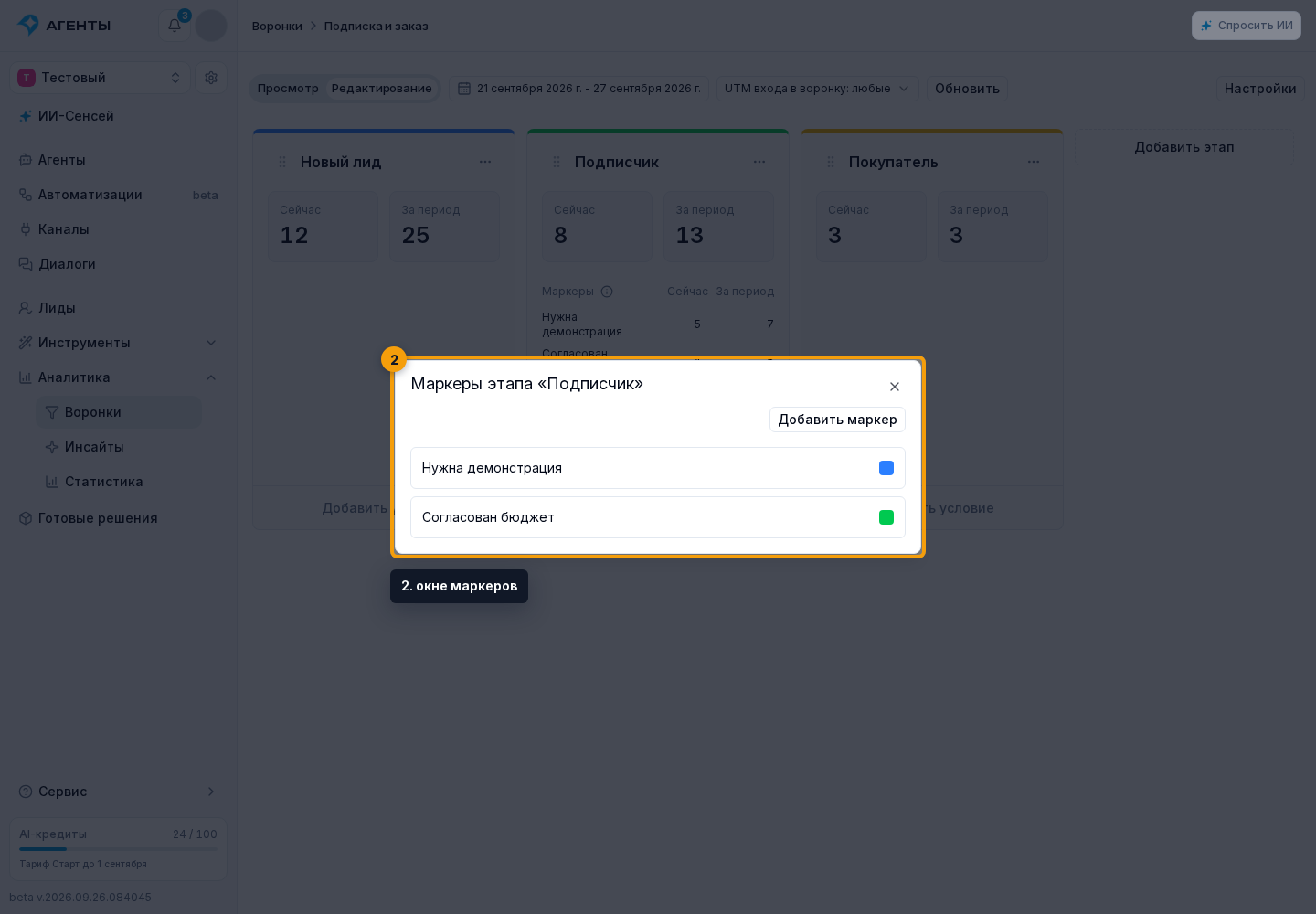1316x914 pixels.
Task: Click the Покупатель Сейчас card
Action: coord(871,226)
